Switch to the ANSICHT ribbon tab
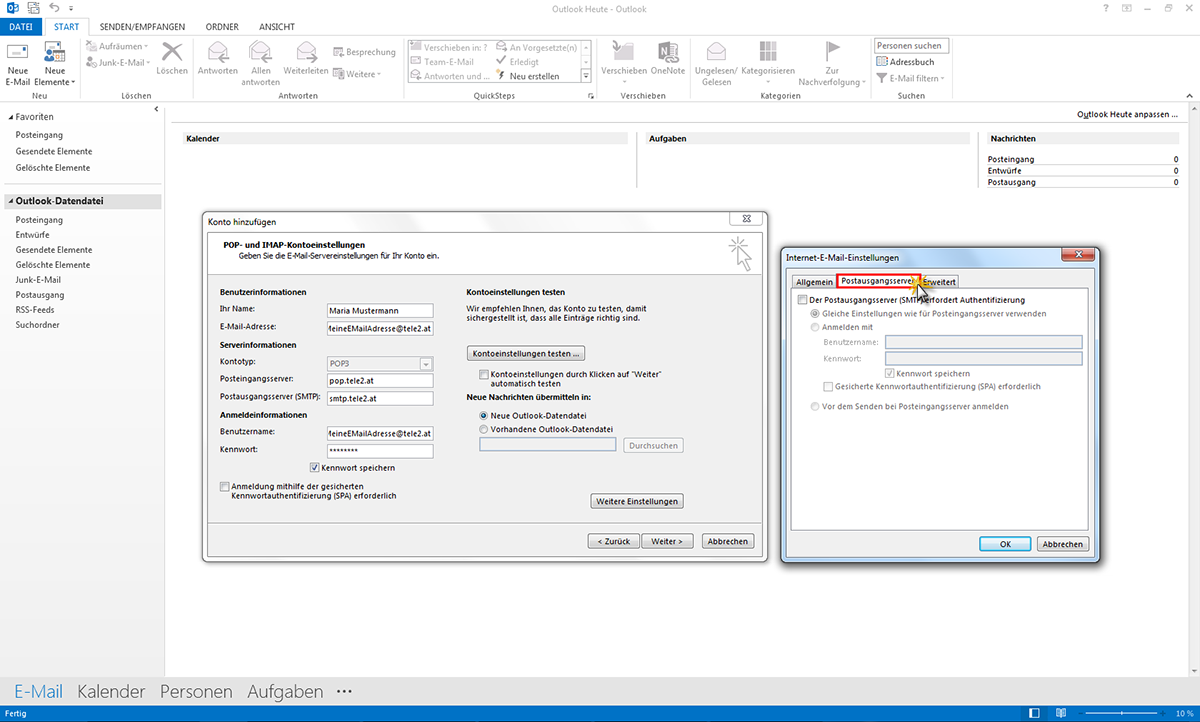1200x722 pixels. pos(276,27)
